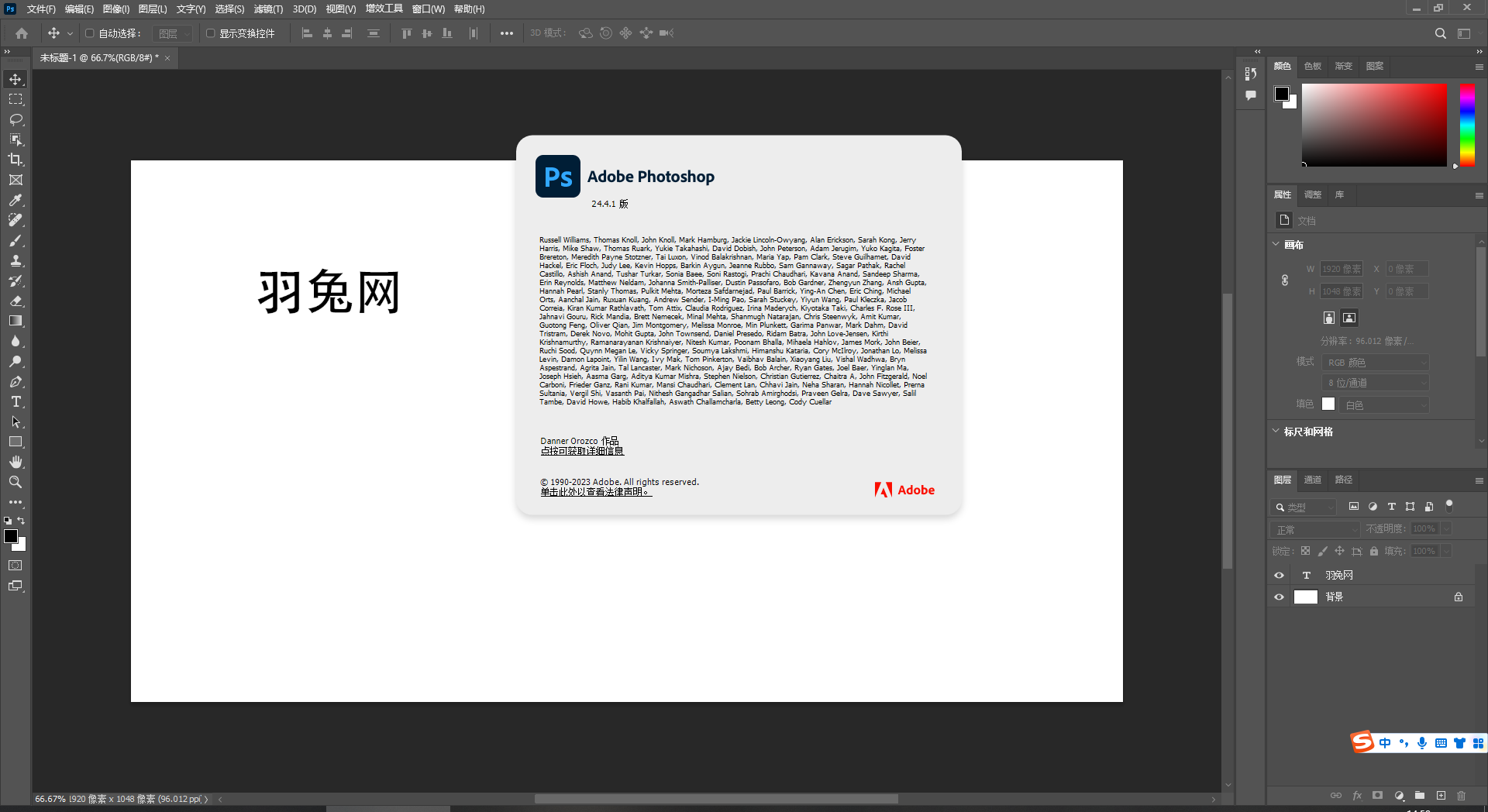Select the Gradient tool
The height and width of the screenshot is (812, 1488).
(x=15, y=321)
